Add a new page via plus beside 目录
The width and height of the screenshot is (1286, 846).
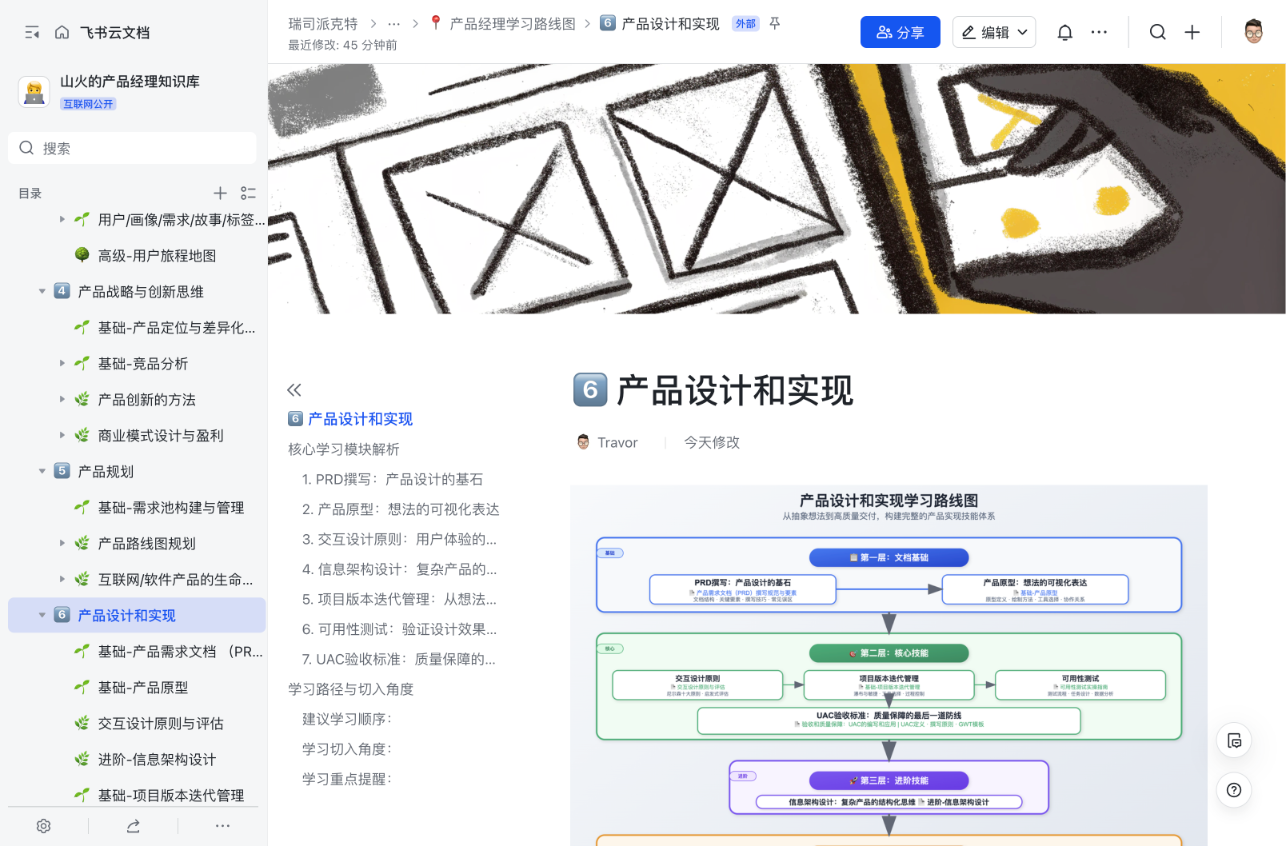coord(220,192)
